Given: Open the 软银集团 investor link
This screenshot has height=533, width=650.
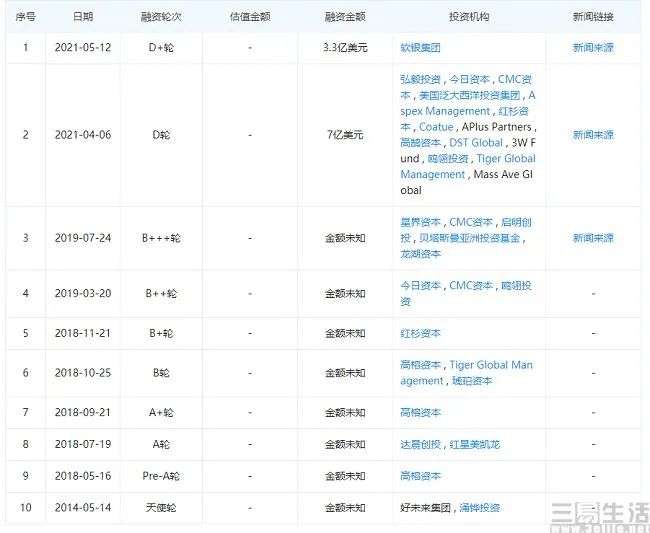Looking at the screenshot, I should click(x=420, y=48).
